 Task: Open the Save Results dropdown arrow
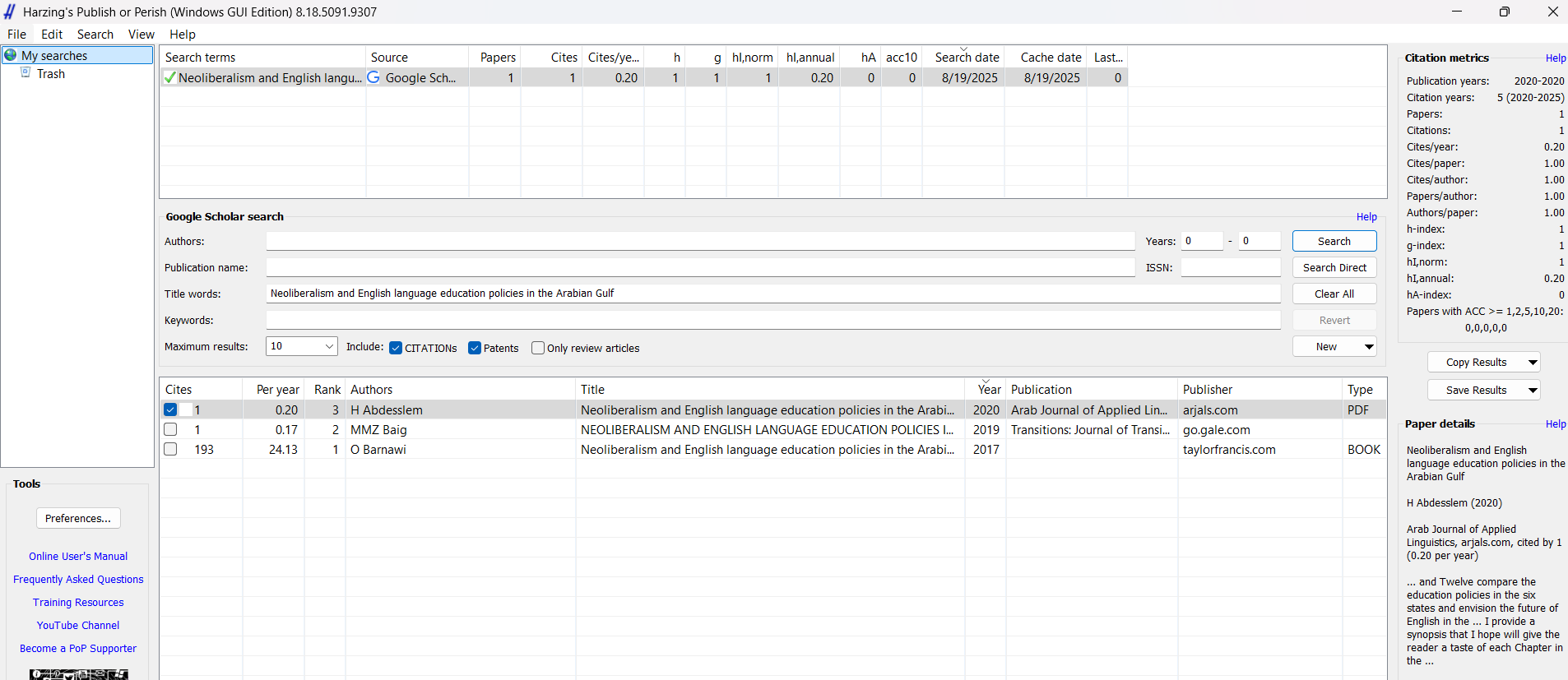[x=1533, y=391]
